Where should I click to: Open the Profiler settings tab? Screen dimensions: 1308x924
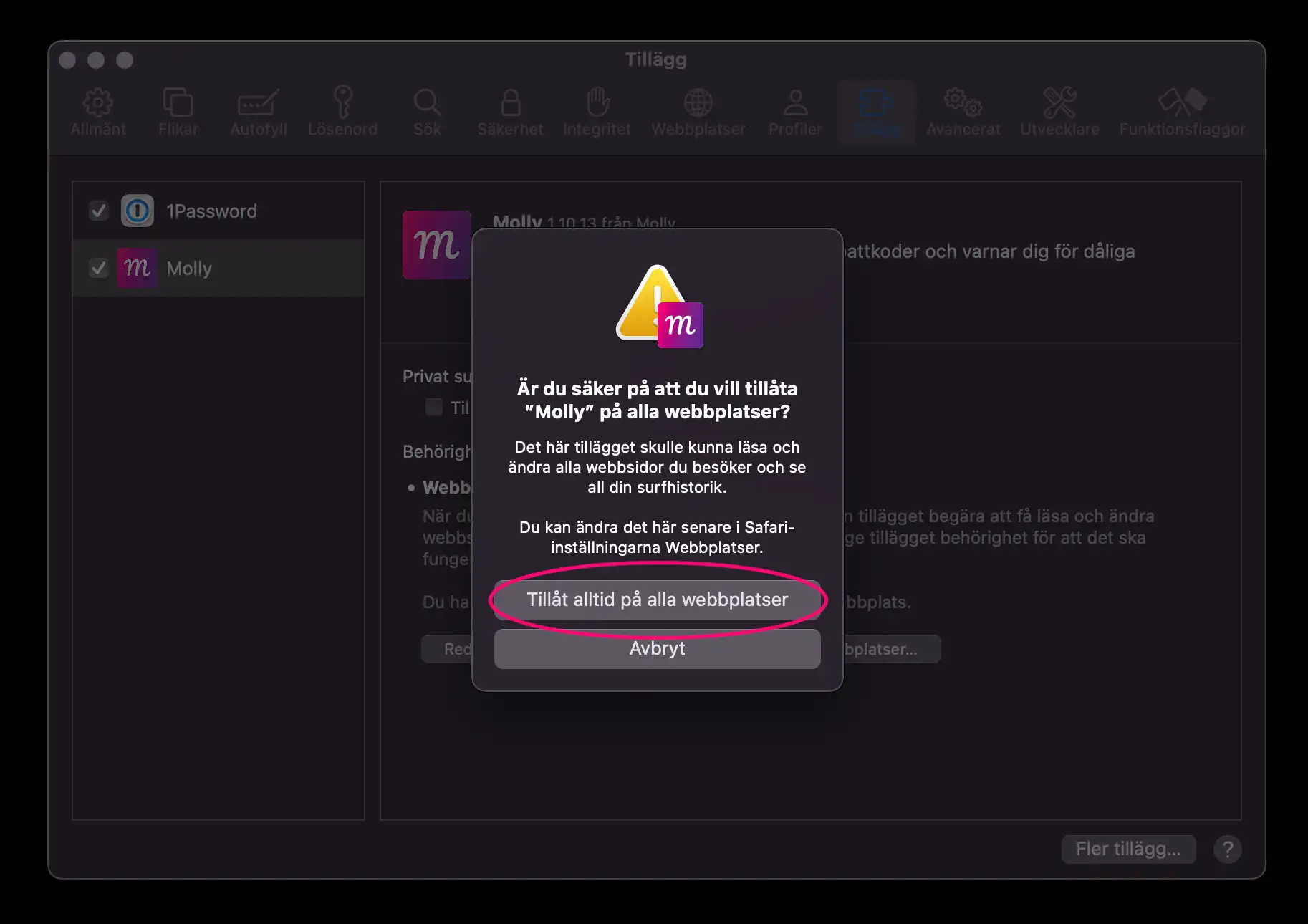coord(795,111)
